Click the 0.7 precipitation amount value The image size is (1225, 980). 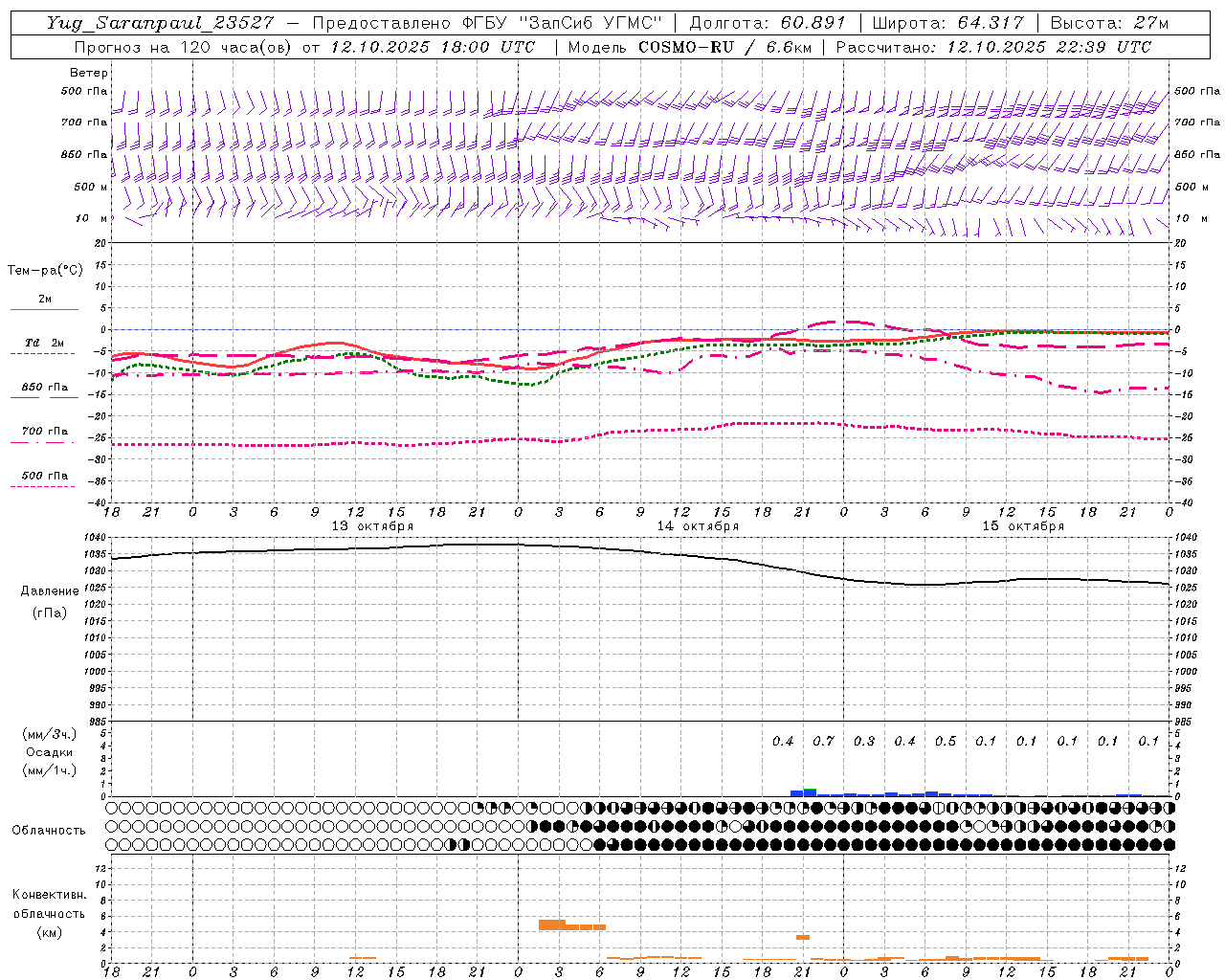[823, 742]
